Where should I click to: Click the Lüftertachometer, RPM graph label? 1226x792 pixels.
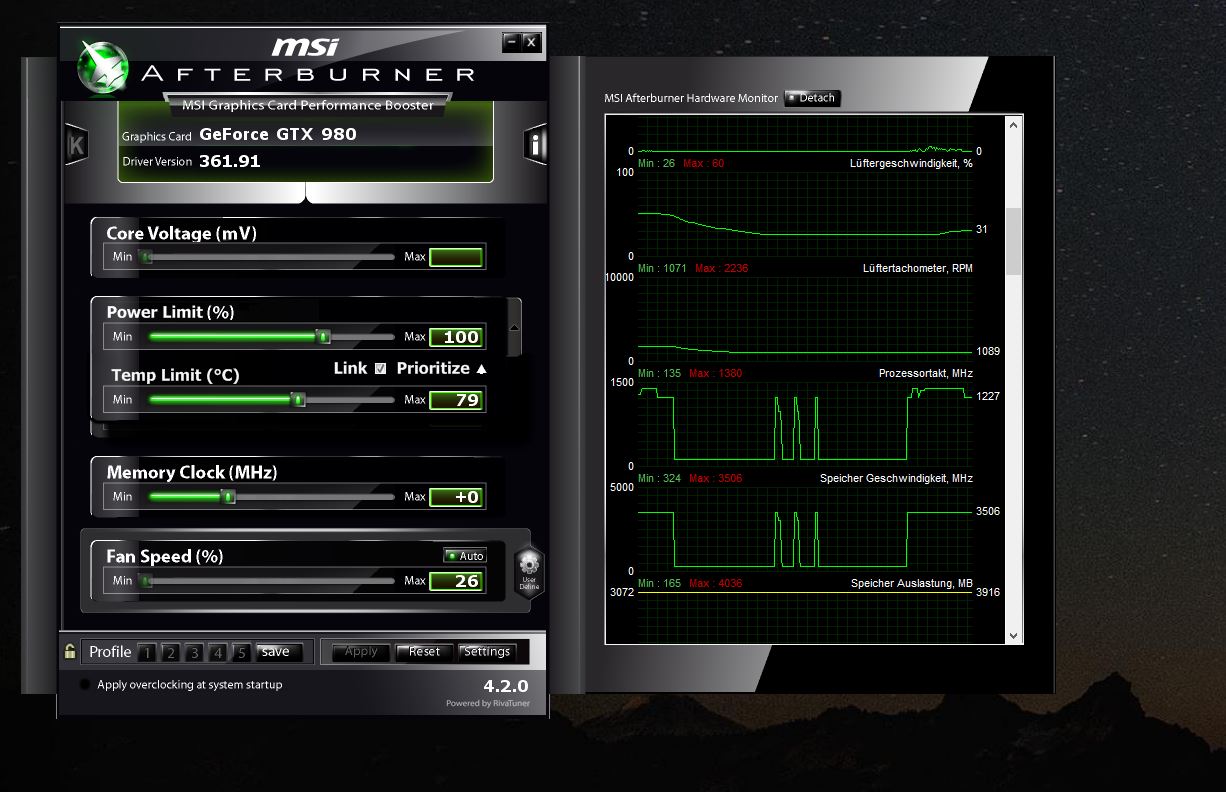pyautogui.click(x=918, y=268)
